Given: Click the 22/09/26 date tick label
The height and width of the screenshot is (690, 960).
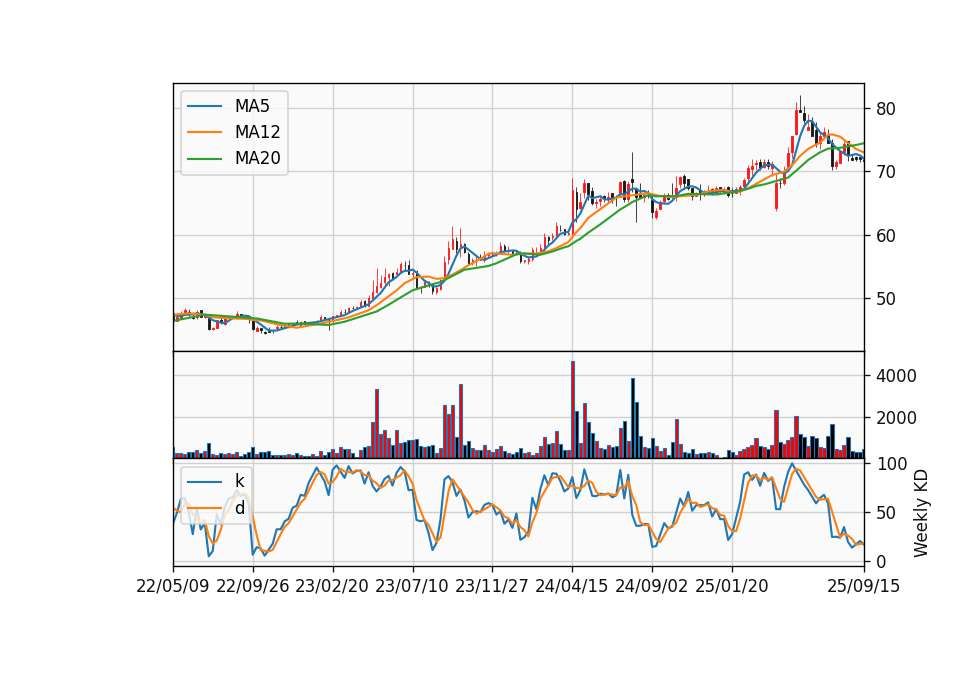Looking at the screenshot, I should (253, 586).
